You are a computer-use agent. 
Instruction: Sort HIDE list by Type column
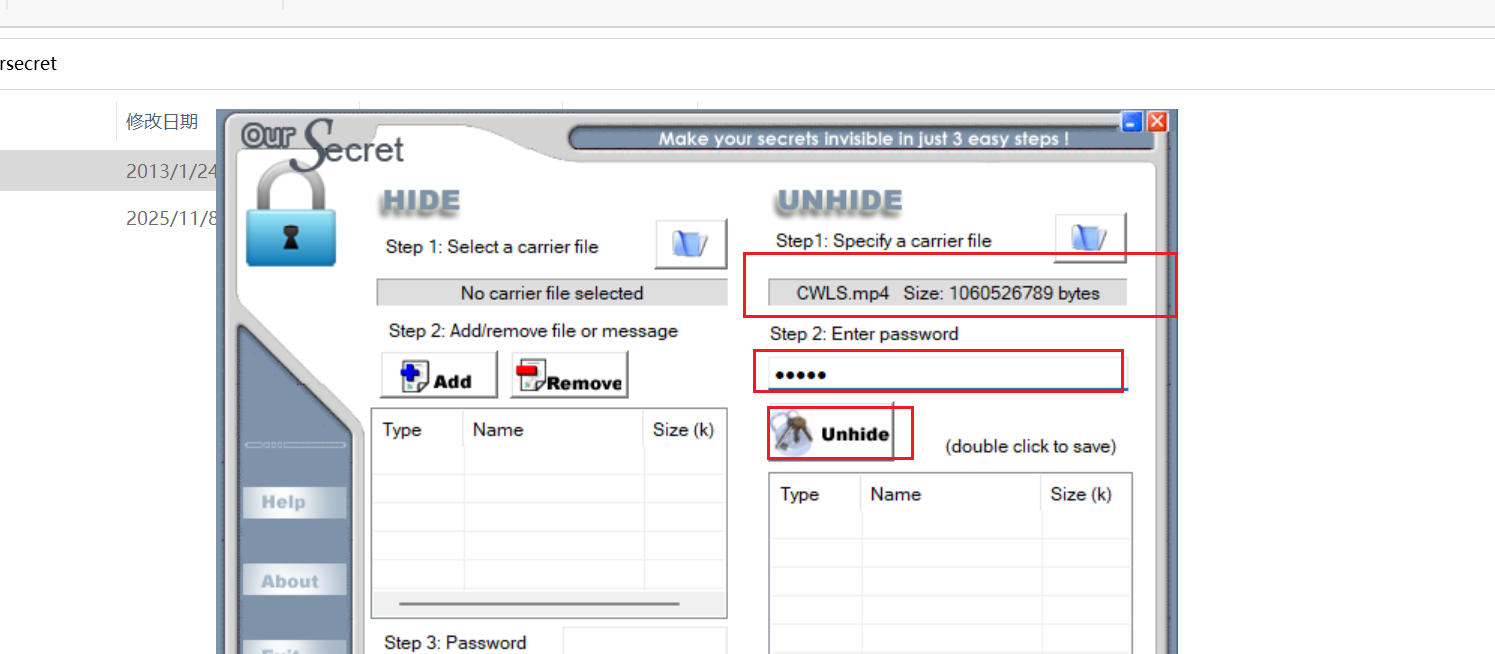coord(402,430)
